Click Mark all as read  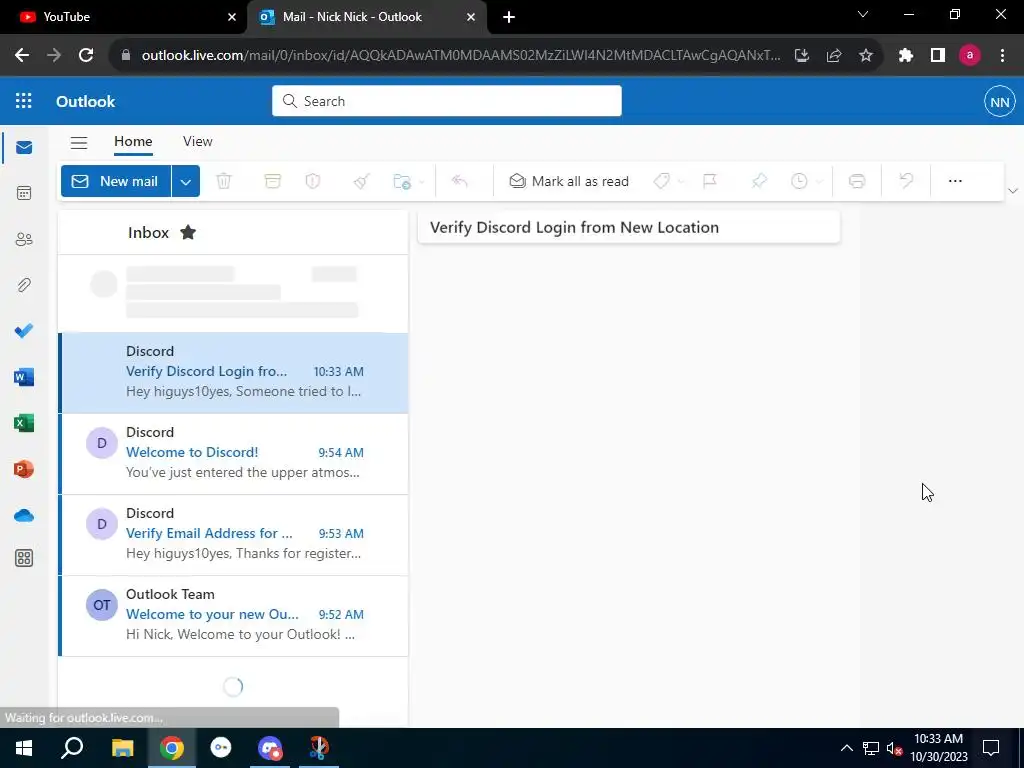(569, 181)
